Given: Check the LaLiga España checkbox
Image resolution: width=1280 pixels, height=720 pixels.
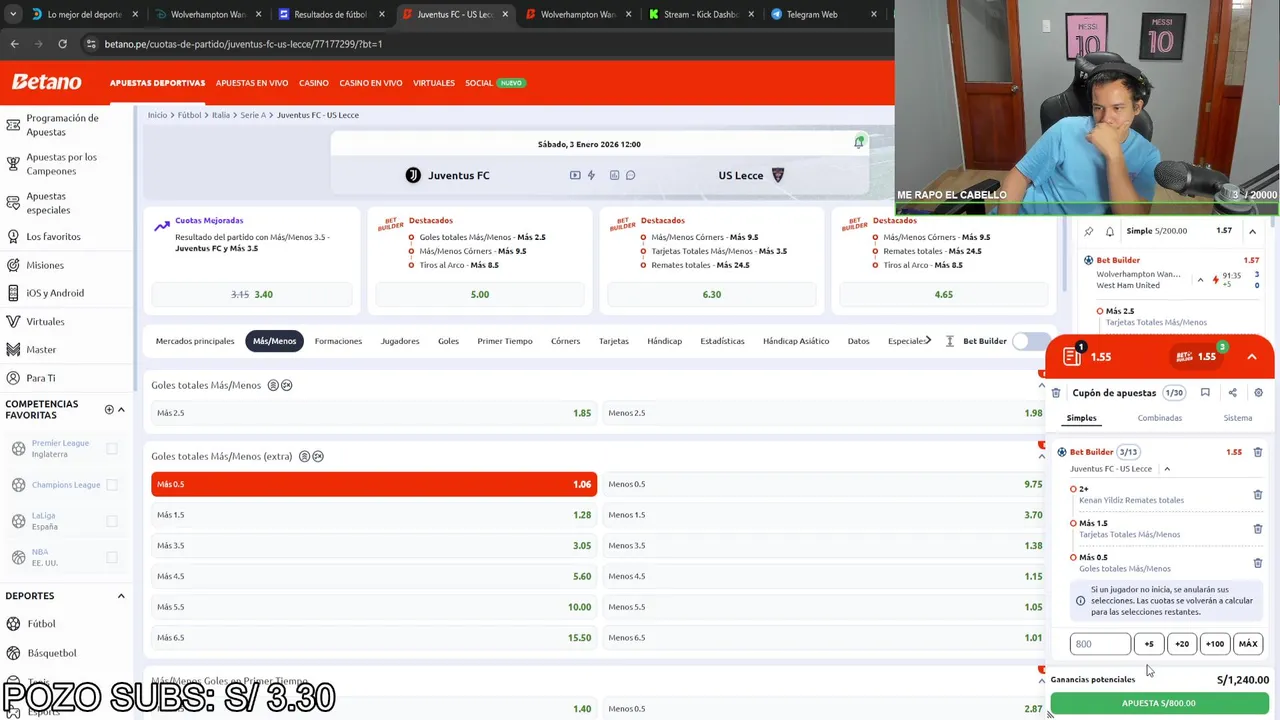Looking at the screenshot, I should (x=112, y=521).
